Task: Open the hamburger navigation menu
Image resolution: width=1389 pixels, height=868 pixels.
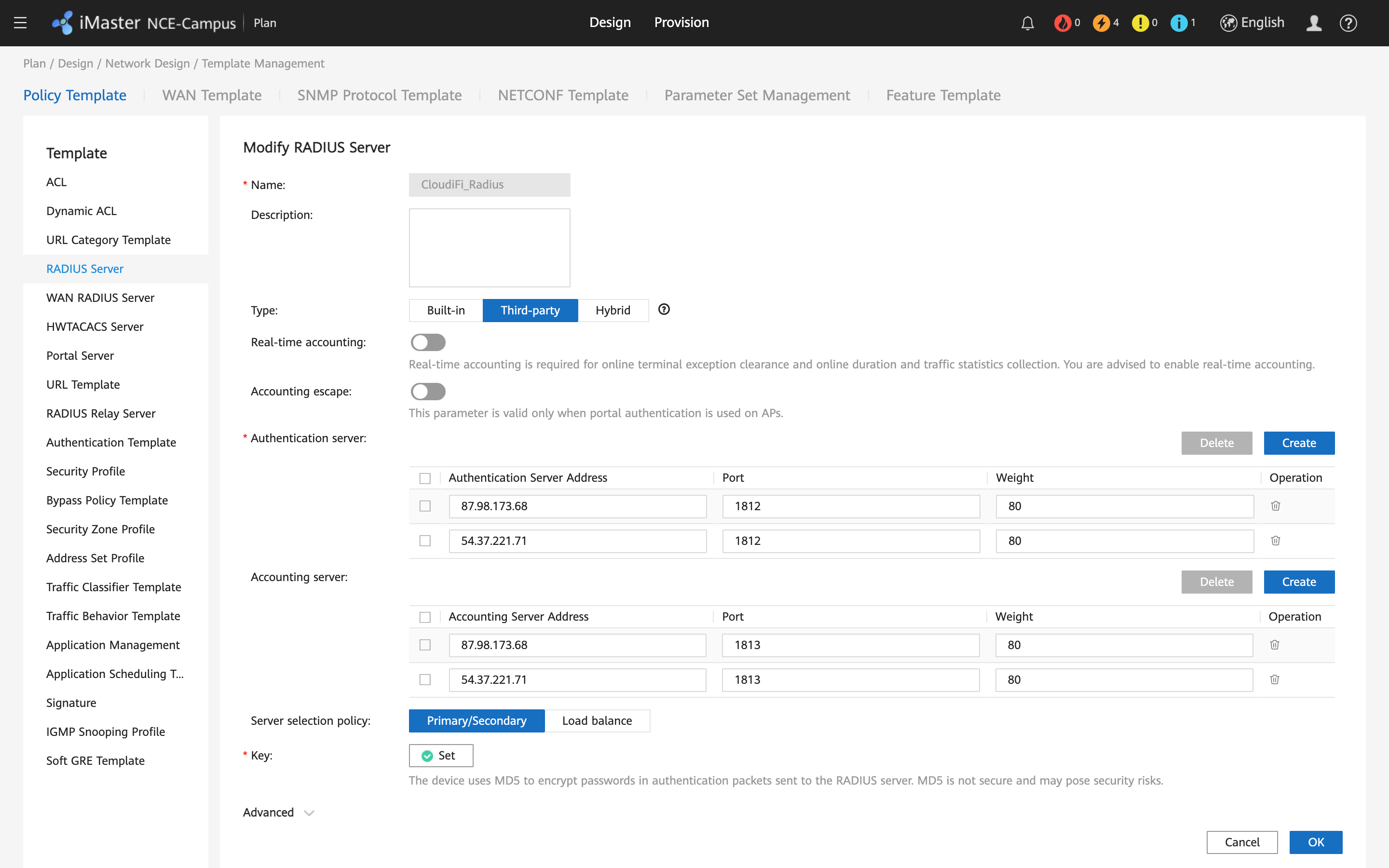Action: [20, 23]
